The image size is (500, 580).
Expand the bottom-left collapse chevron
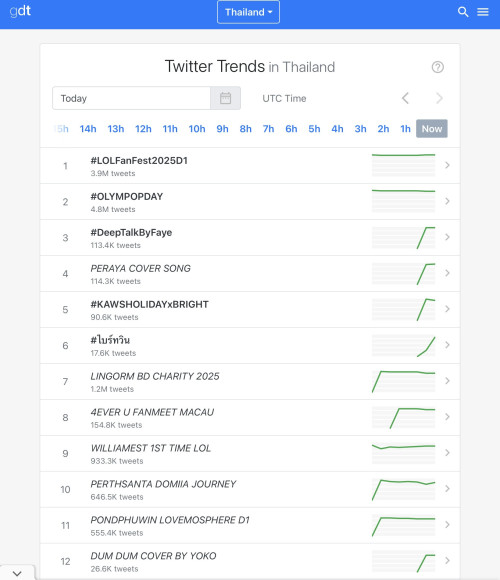[17, 573]
